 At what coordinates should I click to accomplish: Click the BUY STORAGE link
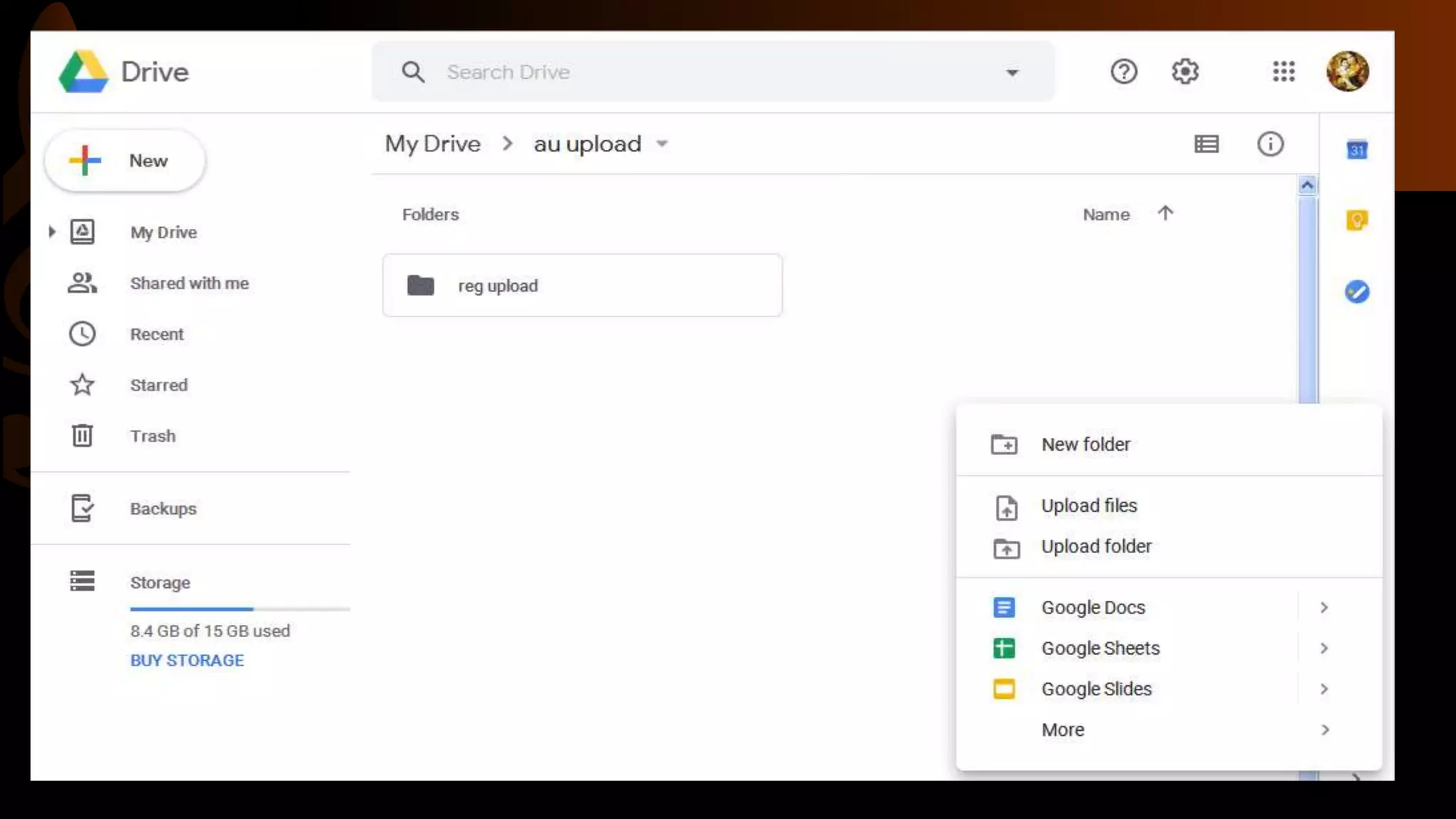click(187, 660)
